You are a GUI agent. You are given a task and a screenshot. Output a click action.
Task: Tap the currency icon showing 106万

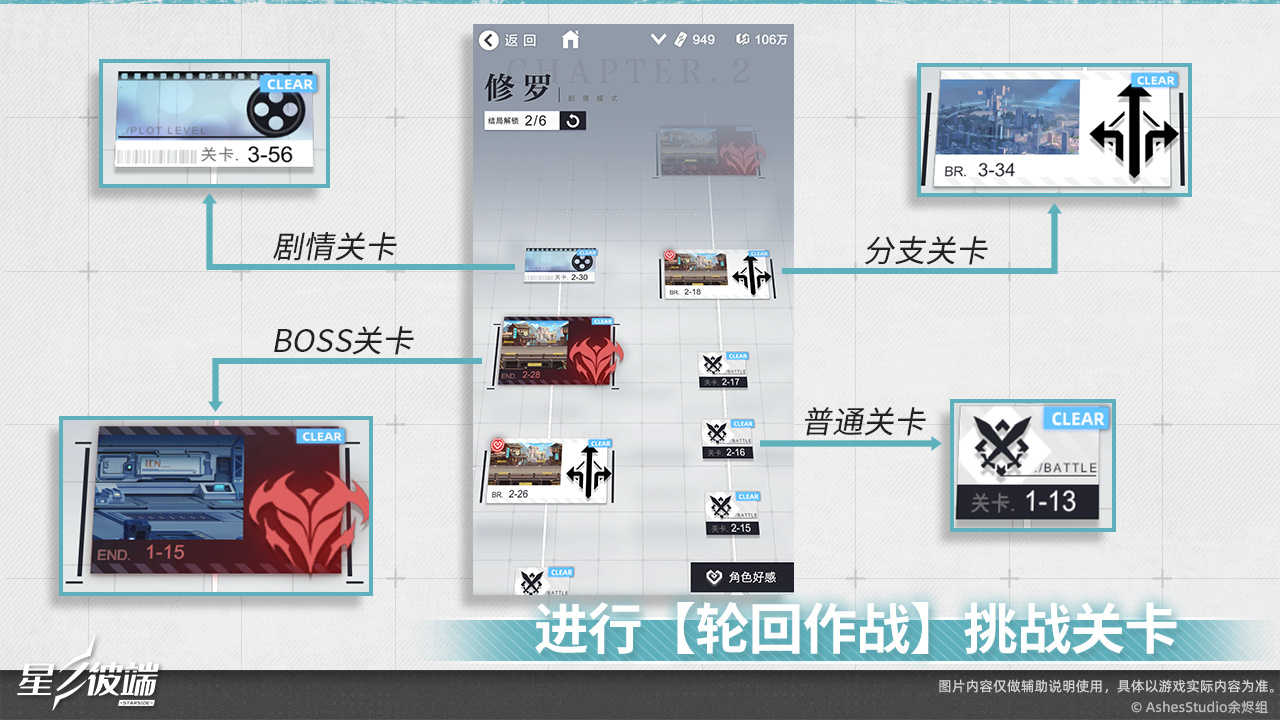(x=742, y=40)
